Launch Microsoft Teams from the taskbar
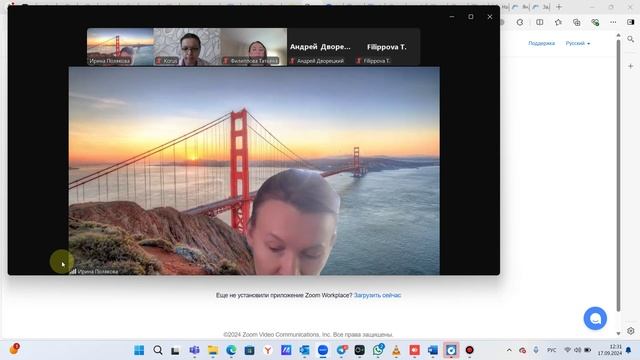This screenshot has height=360, width=640. 194,350
